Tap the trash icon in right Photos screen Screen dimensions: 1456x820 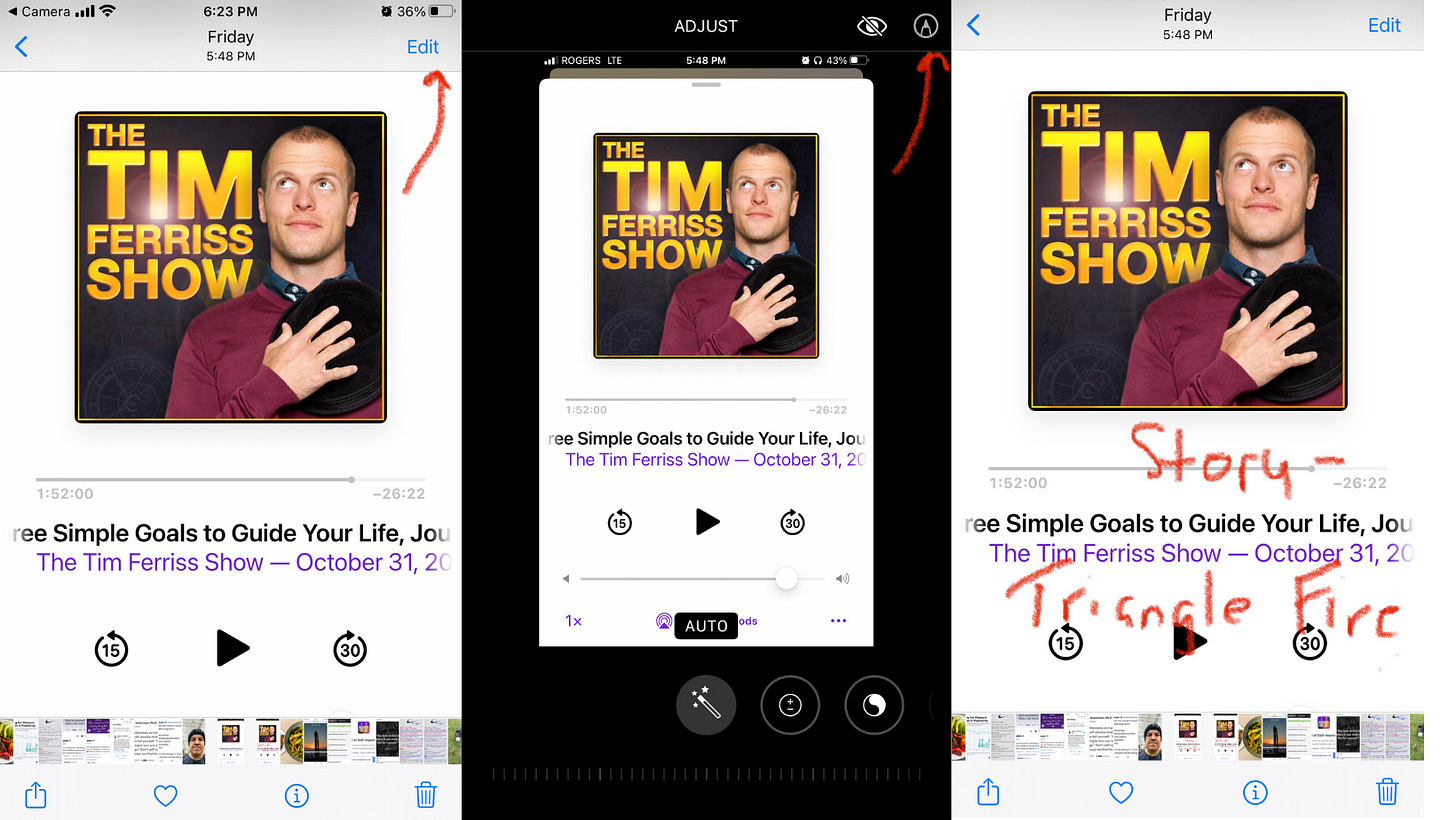point(1387,792)
